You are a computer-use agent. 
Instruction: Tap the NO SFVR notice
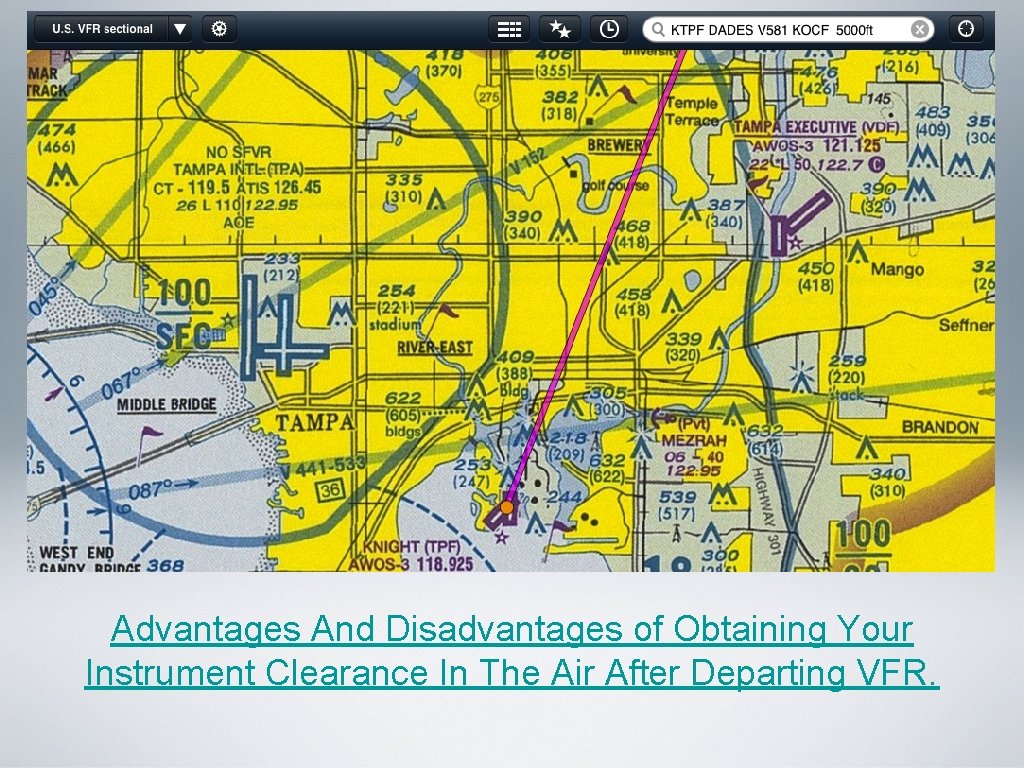[238, 152]
